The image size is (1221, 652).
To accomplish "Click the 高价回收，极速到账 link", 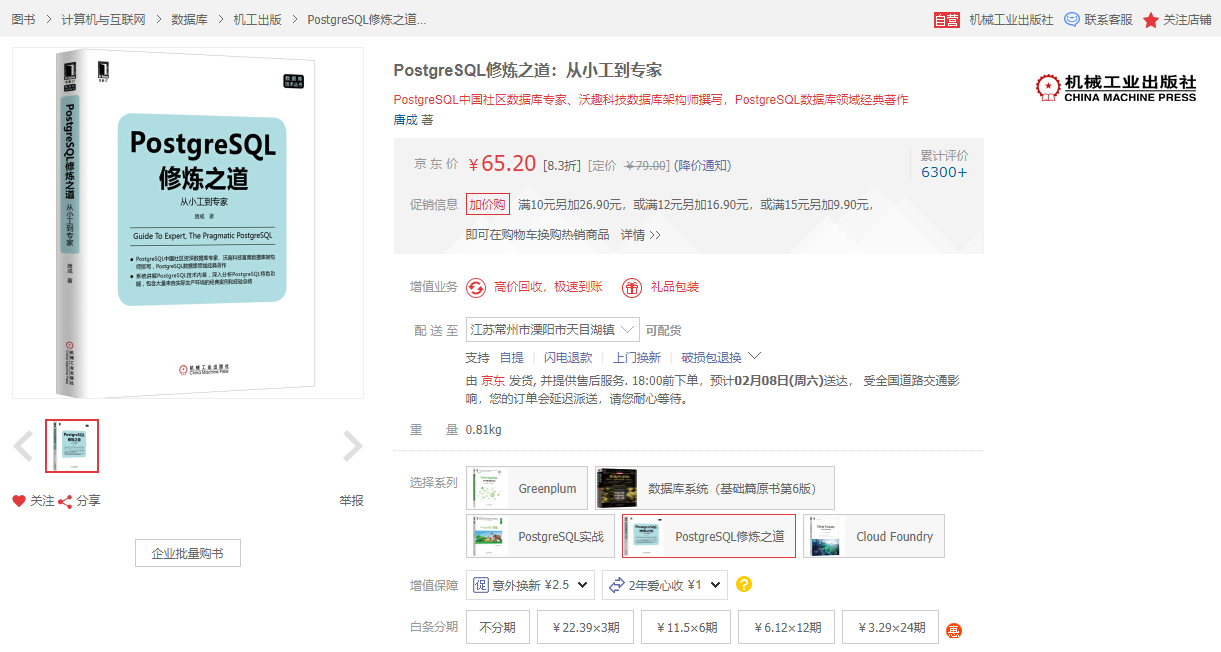I will (548, 287).
